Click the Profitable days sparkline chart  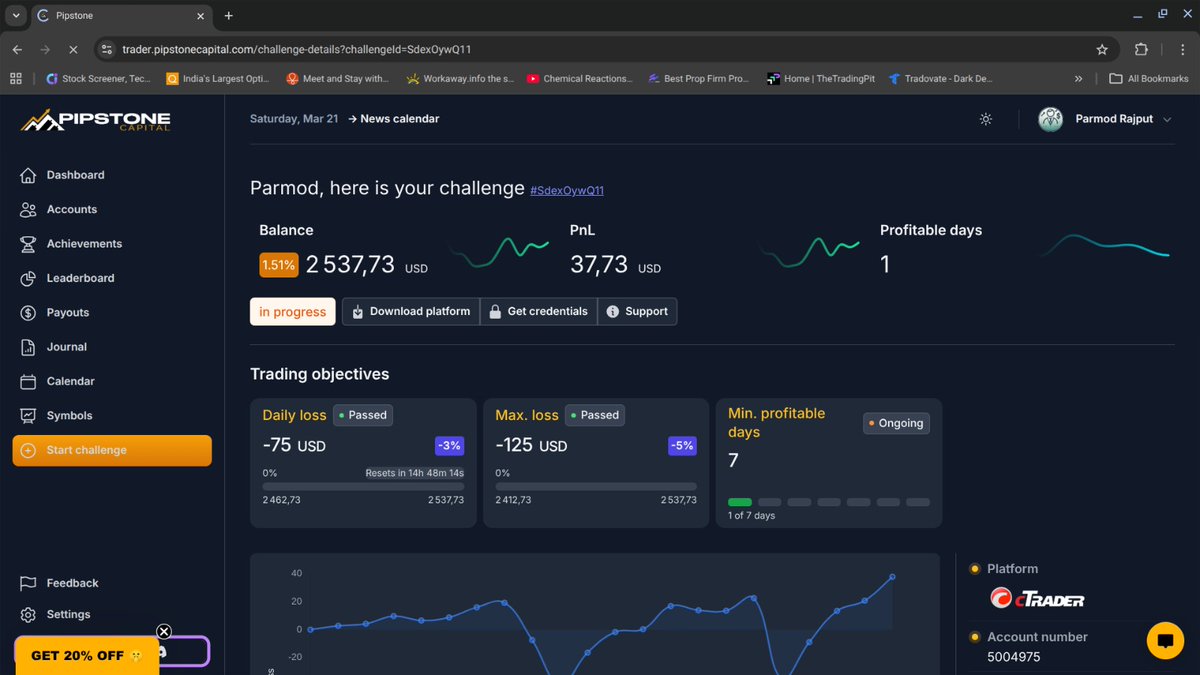[x=1104, y=246]
